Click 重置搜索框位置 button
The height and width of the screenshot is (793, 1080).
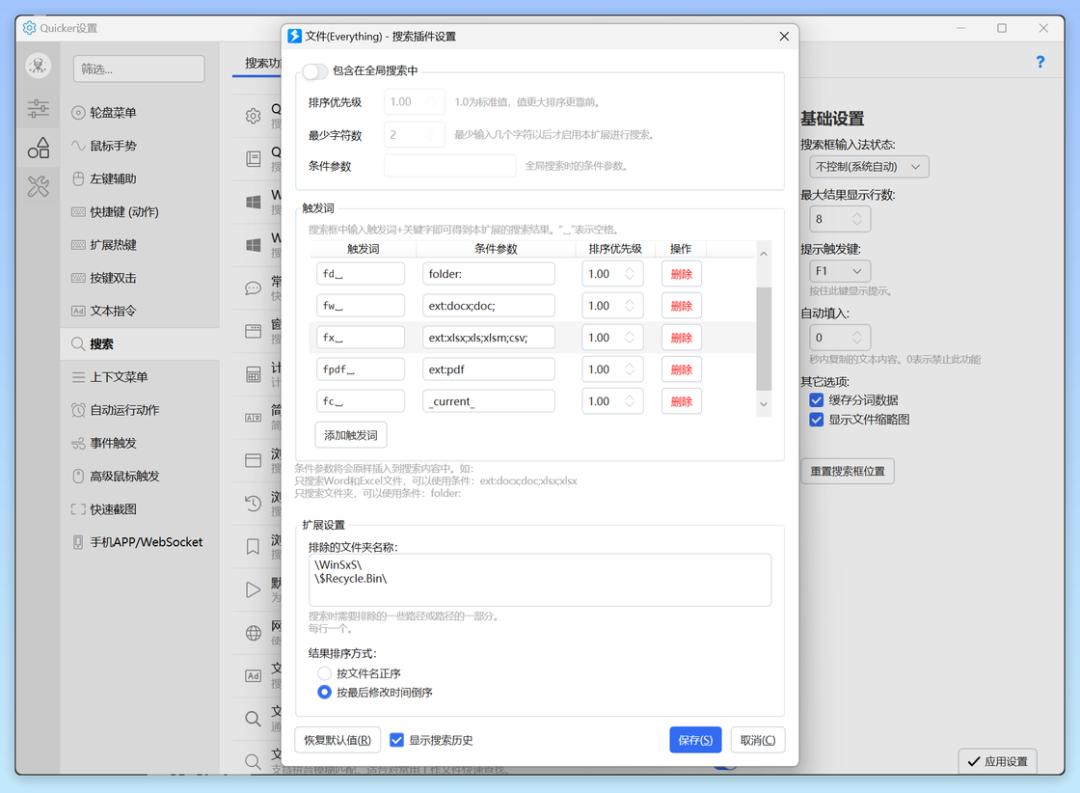pyautogui.click(x=847, y=471)
